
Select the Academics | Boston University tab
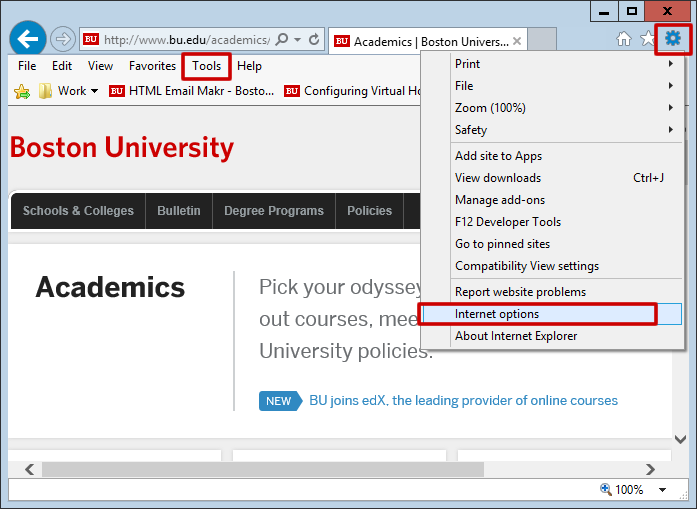click(x=428, y=41)
